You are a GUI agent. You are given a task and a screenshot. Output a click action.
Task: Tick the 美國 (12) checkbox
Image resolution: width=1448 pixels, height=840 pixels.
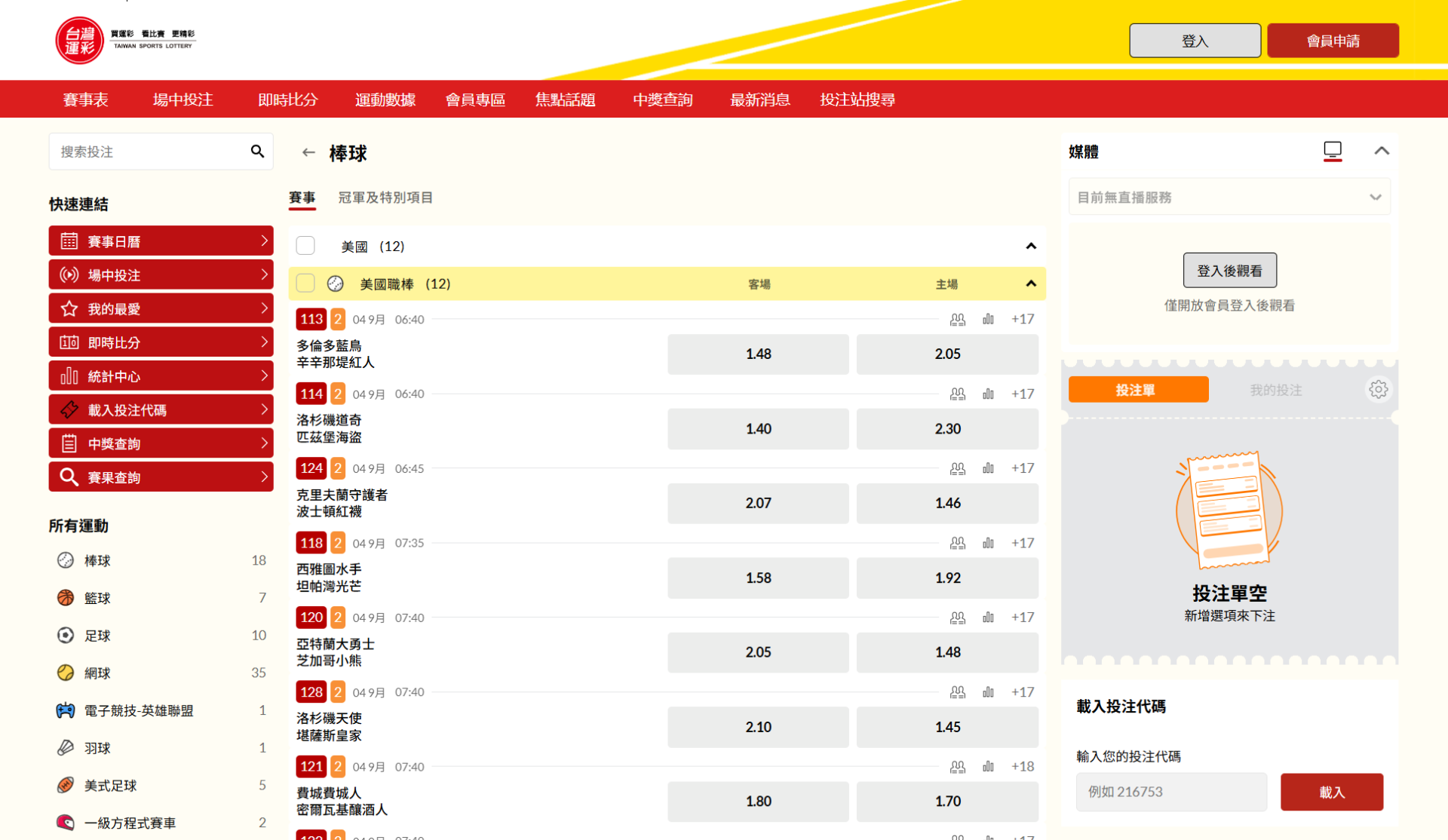[x=305, y=246]
